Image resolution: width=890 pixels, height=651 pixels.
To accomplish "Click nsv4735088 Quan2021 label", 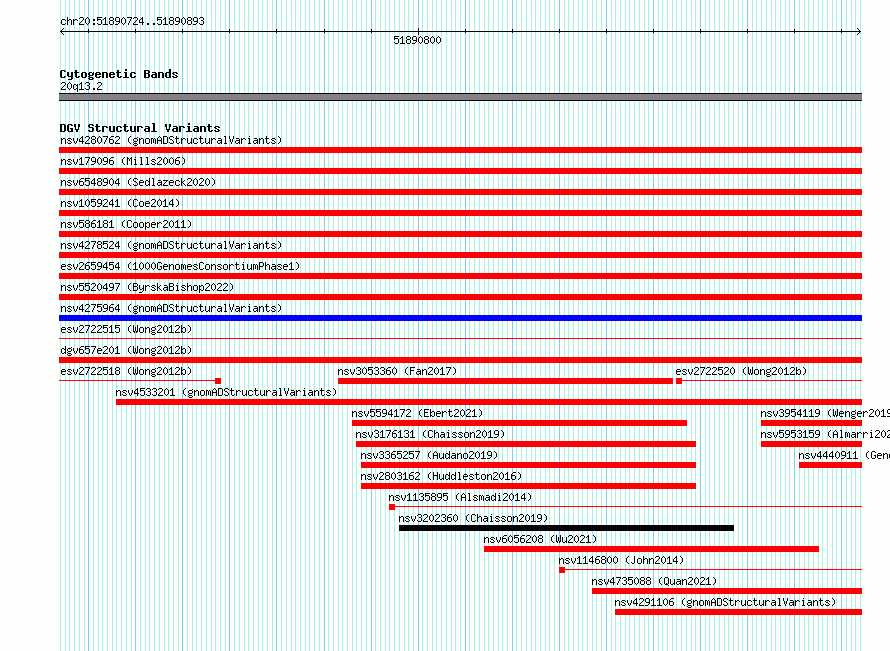I will 654,581.
